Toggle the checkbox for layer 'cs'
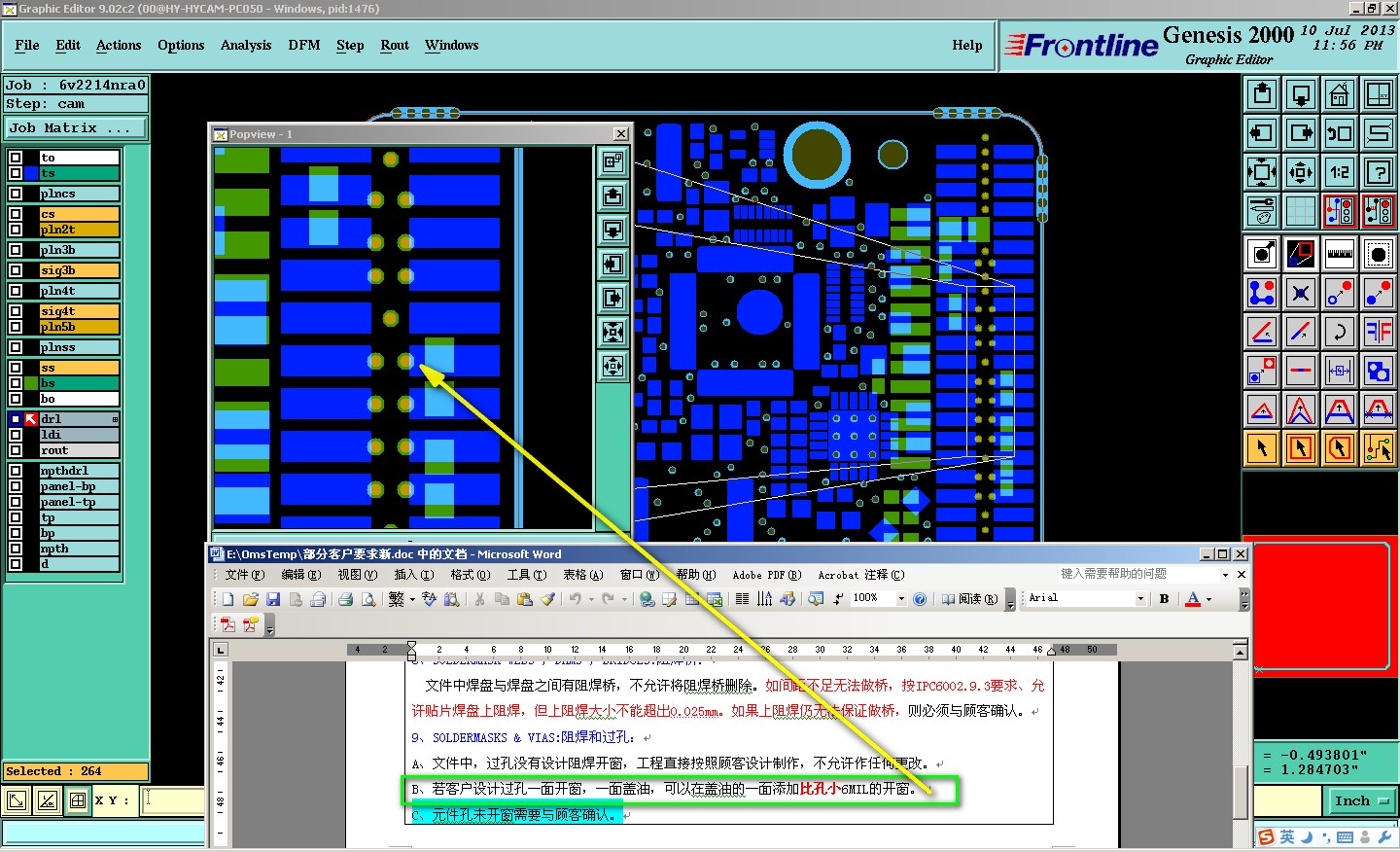The width and height of the screenshot is (1400, 852). pos(16,214)
